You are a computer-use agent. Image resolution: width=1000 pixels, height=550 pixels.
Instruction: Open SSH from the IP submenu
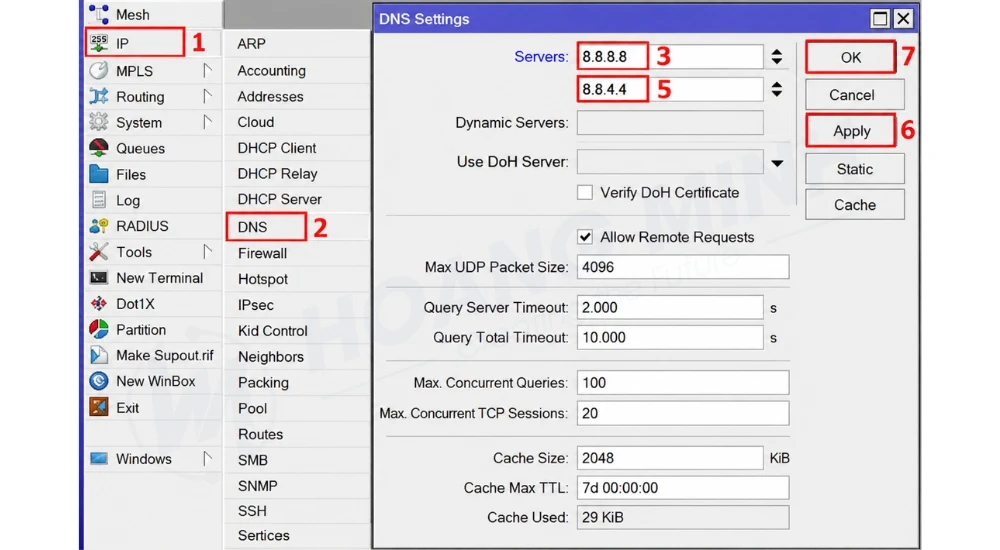pyautogui.click(x=252, y=511)
